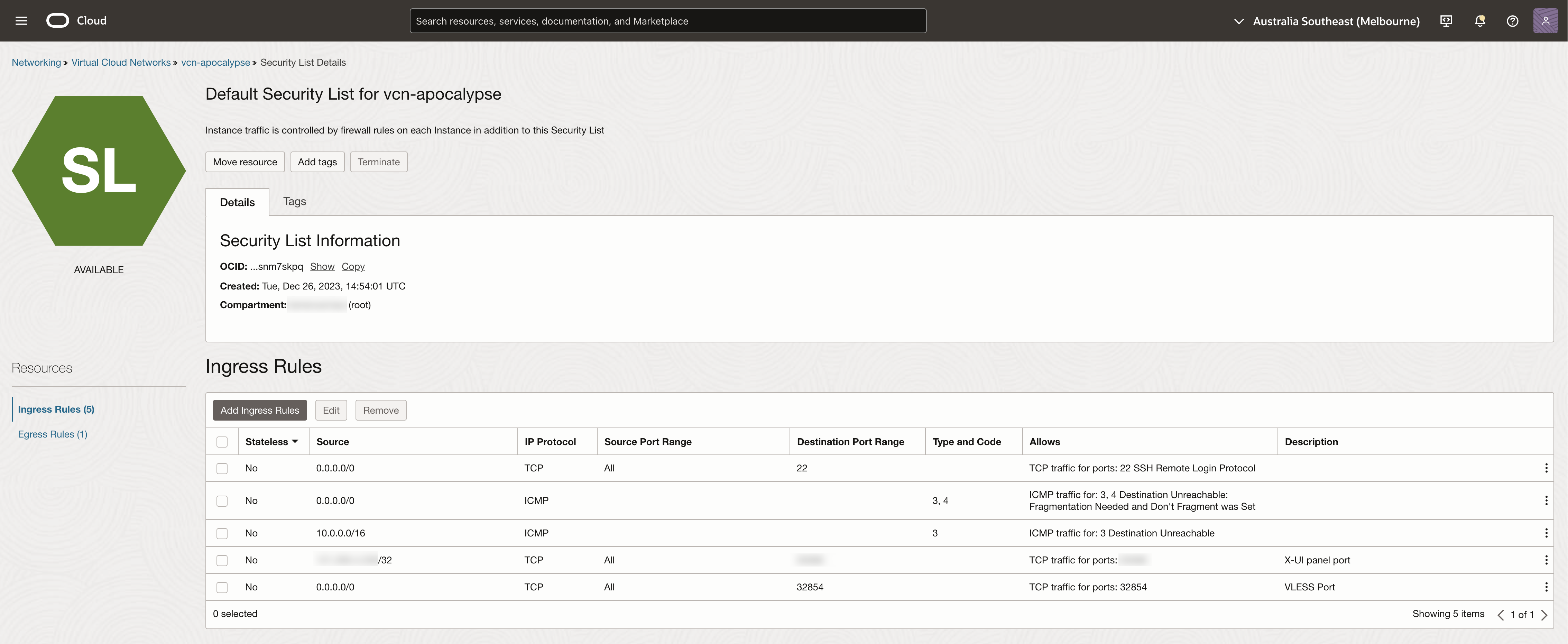Switch to the Tags tab
1568x644 pixels.
point(295,202)
